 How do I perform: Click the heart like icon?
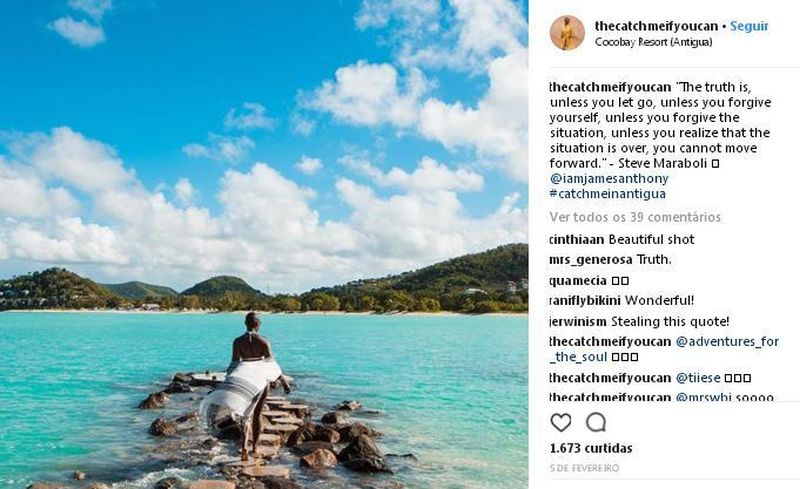(x=561, y=423)
